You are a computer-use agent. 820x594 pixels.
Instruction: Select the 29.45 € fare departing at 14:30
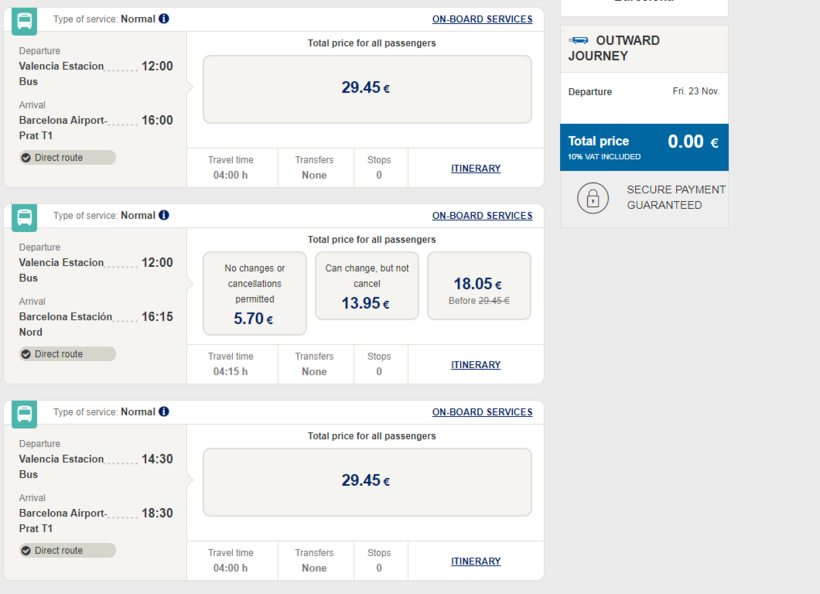[x=367, y=481]
